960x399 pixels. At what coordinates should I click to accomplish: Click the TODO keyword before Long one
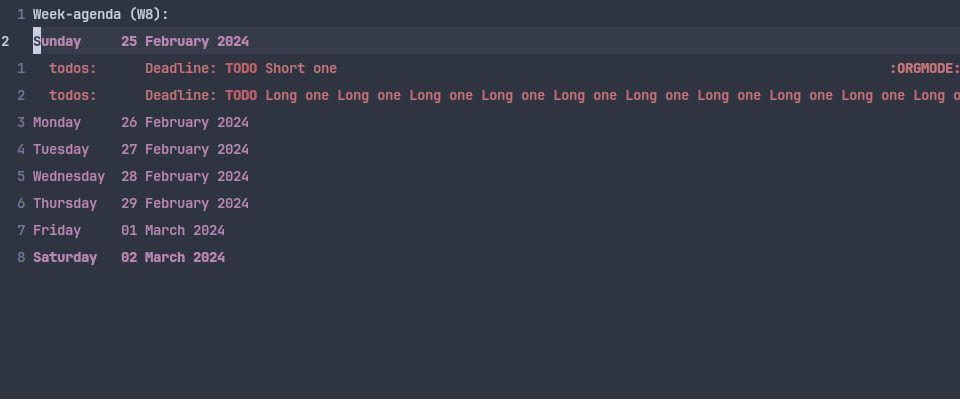241,95
